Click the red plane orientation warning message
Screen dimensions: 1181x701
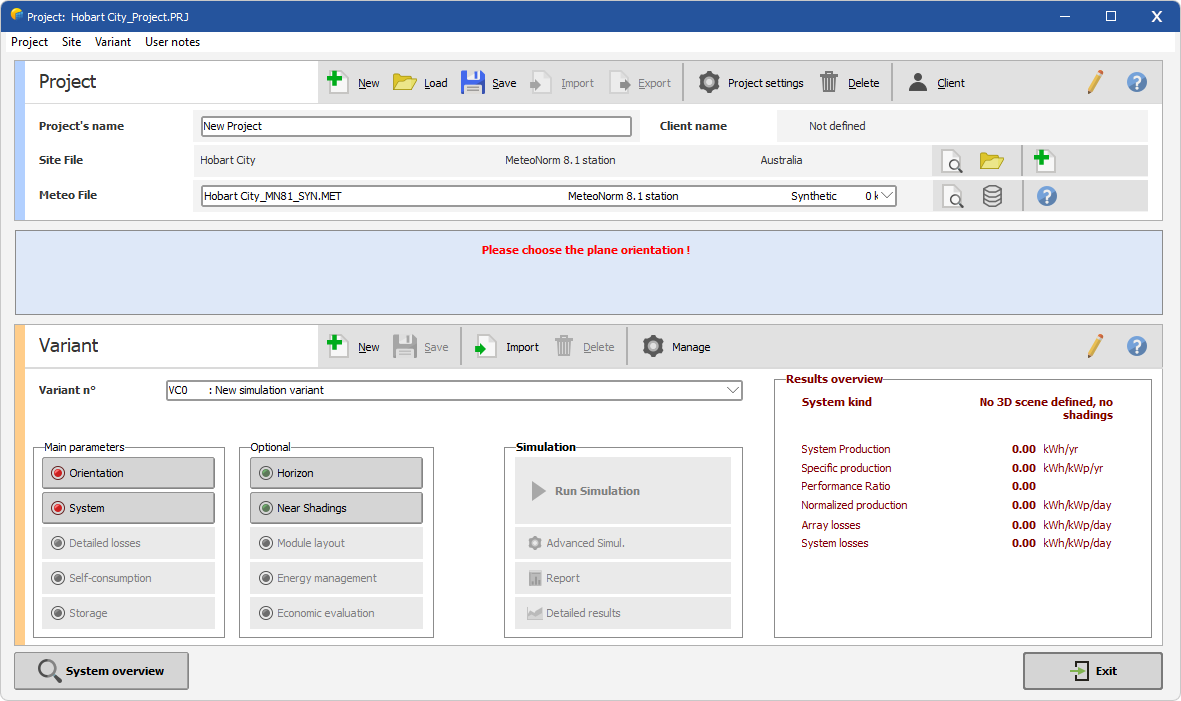coord(585,250)
